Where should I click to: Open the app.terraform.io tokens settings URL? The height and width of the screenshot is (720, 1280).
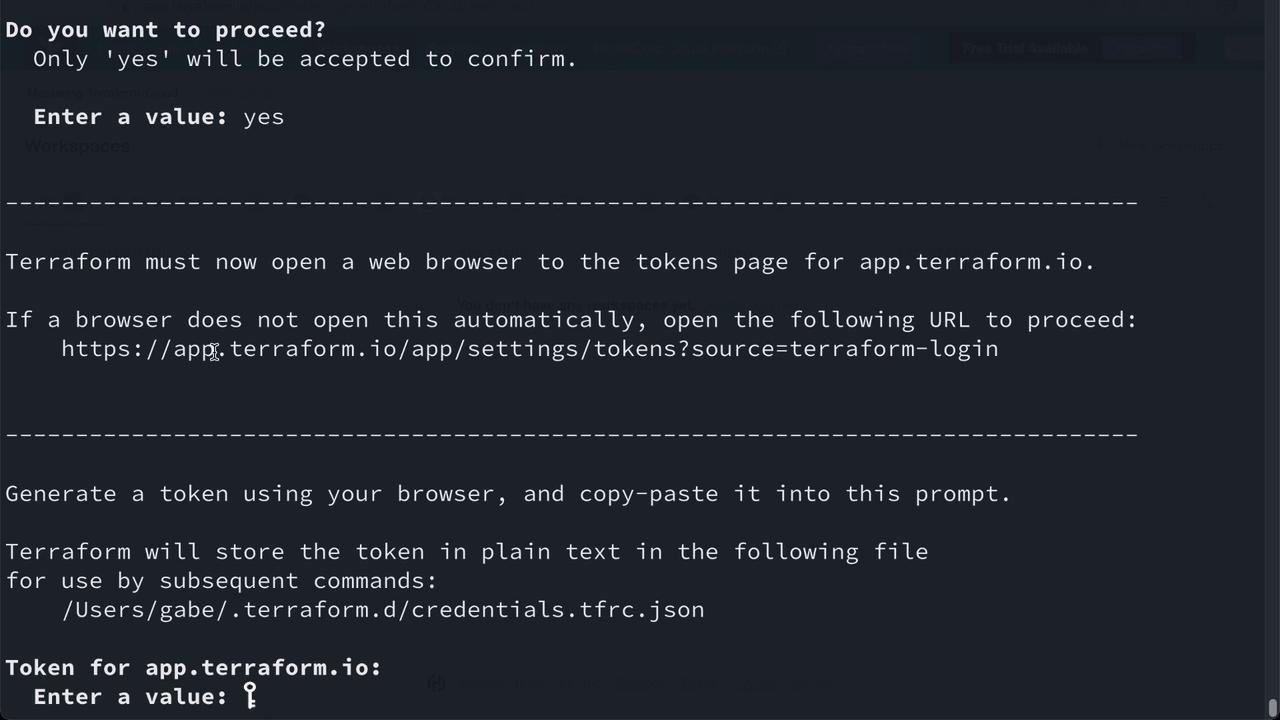point(530,349)
